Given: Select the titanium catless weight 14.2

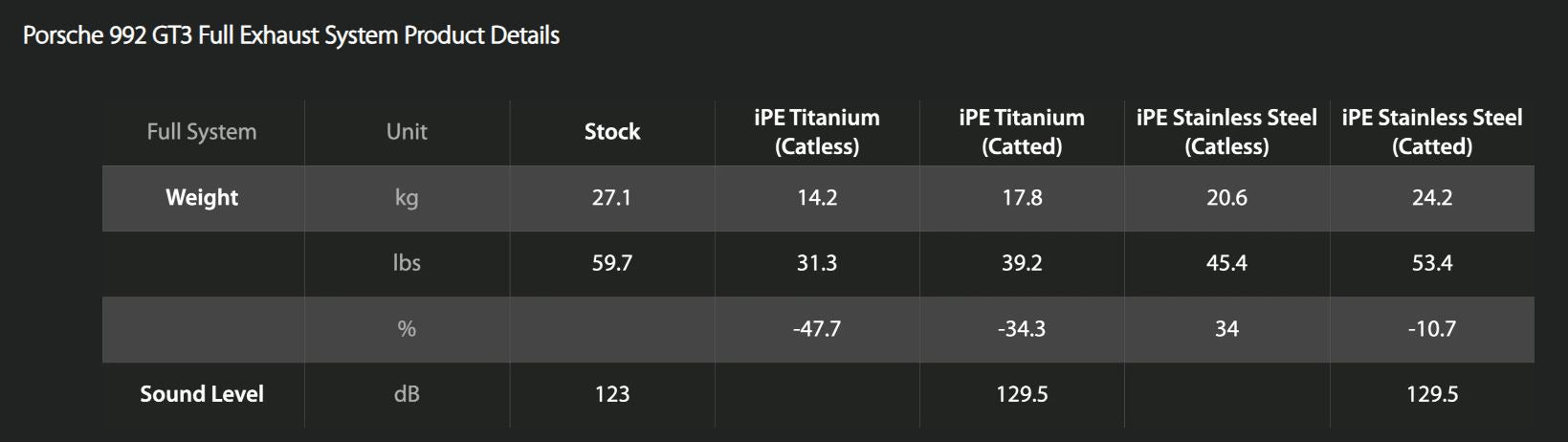Looking at the screenshot, I should click(817, 198).
